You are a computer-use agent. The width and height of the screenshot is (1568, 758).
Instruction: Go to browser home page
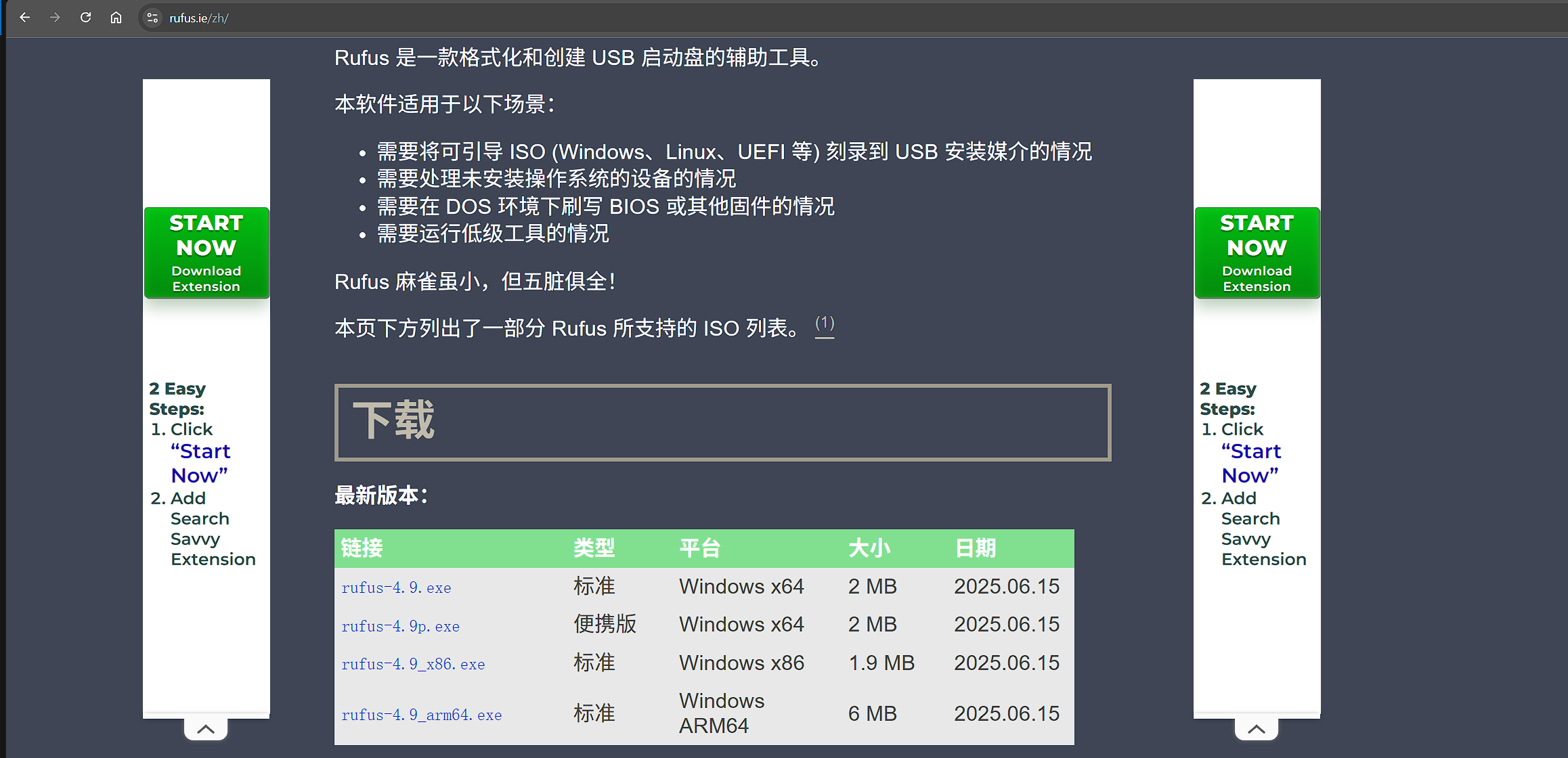[116, 18]
